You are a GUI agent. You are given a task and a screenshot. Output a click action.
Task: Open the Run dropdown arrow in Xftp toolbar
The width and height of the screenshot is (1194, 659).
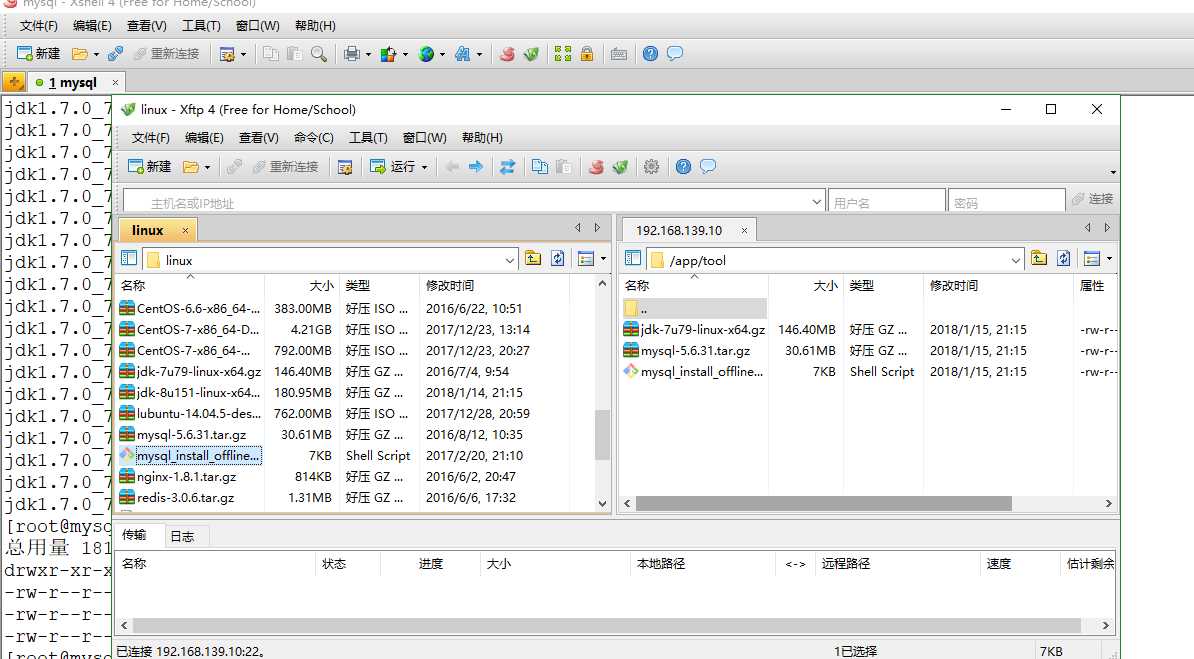pos(424,168)
